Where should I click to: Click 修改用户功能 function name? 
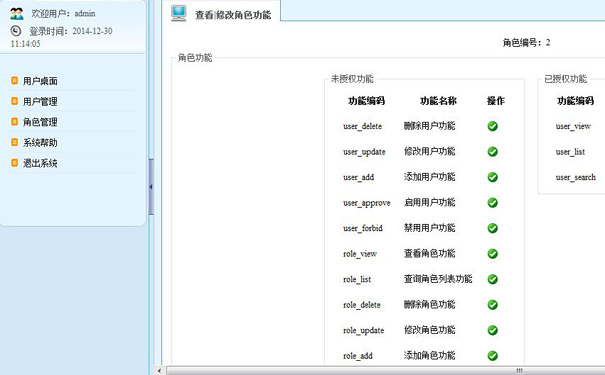click(429, 151)
